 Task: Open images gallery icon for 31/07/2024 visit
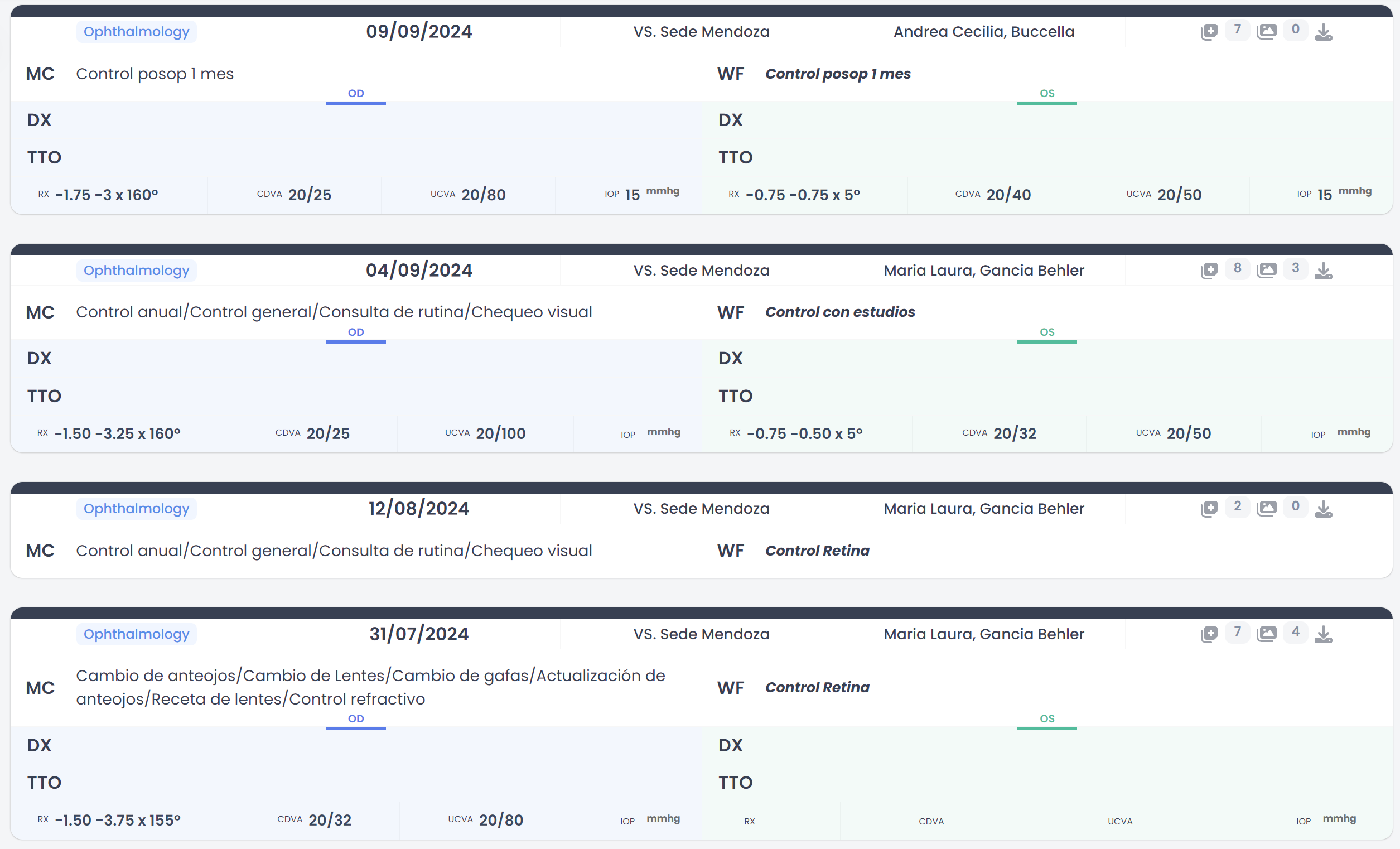(x=1267, y=634)
